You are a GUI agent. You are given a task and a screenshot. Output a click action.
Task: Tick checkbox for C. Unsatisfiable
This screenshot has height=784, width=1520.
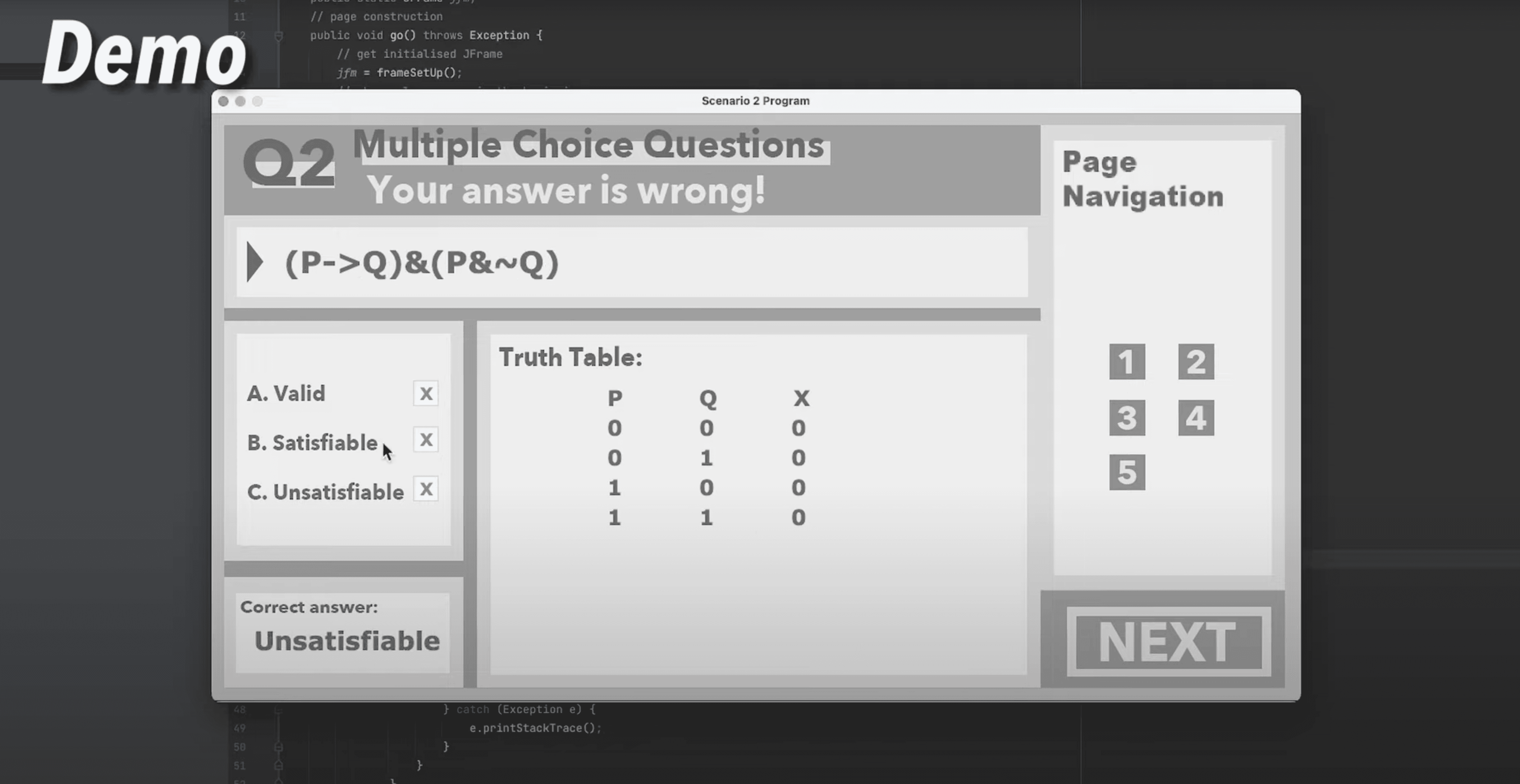pos(425,489)
